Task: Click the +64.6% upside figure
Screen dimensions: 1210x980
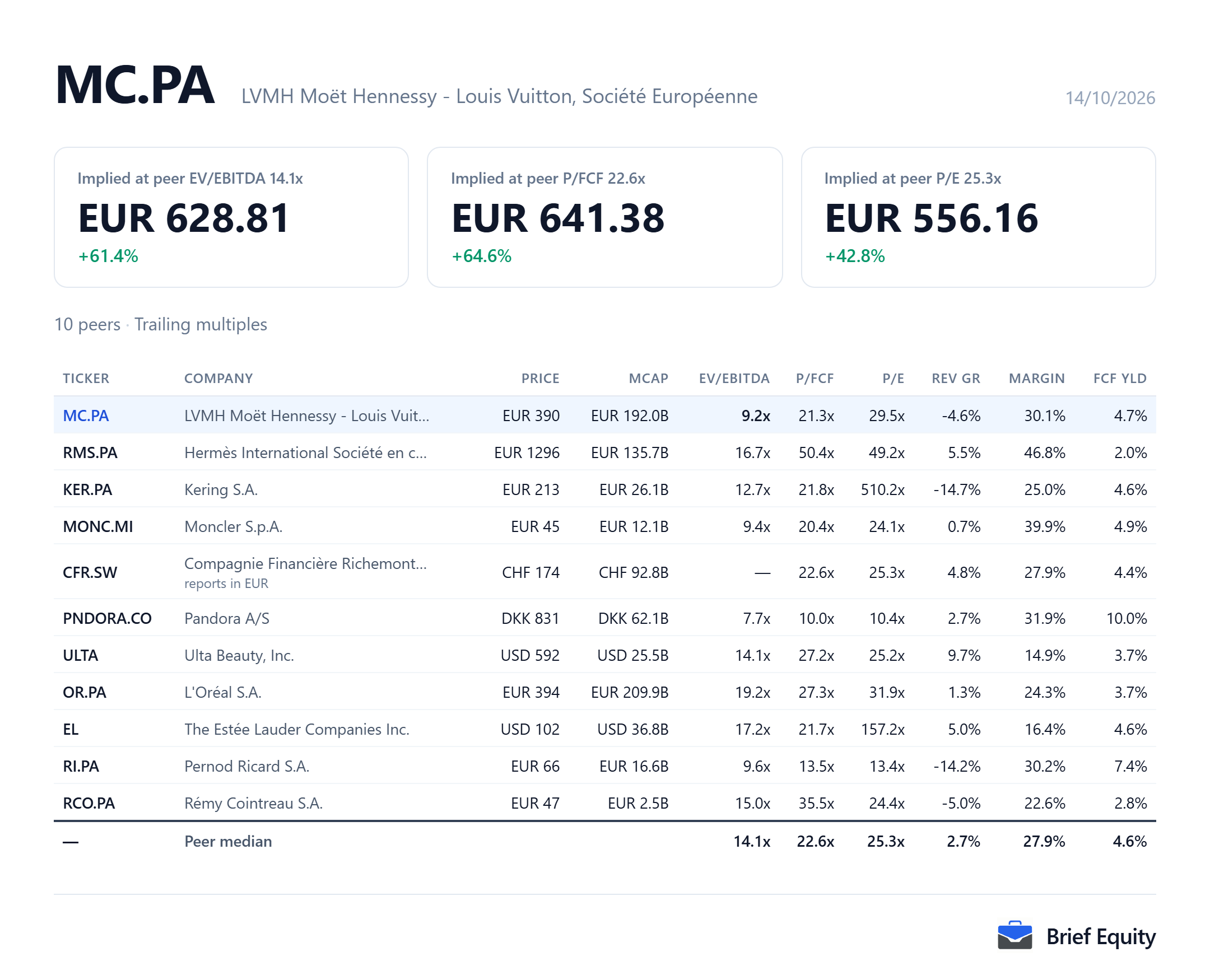Action: (481, 256)
